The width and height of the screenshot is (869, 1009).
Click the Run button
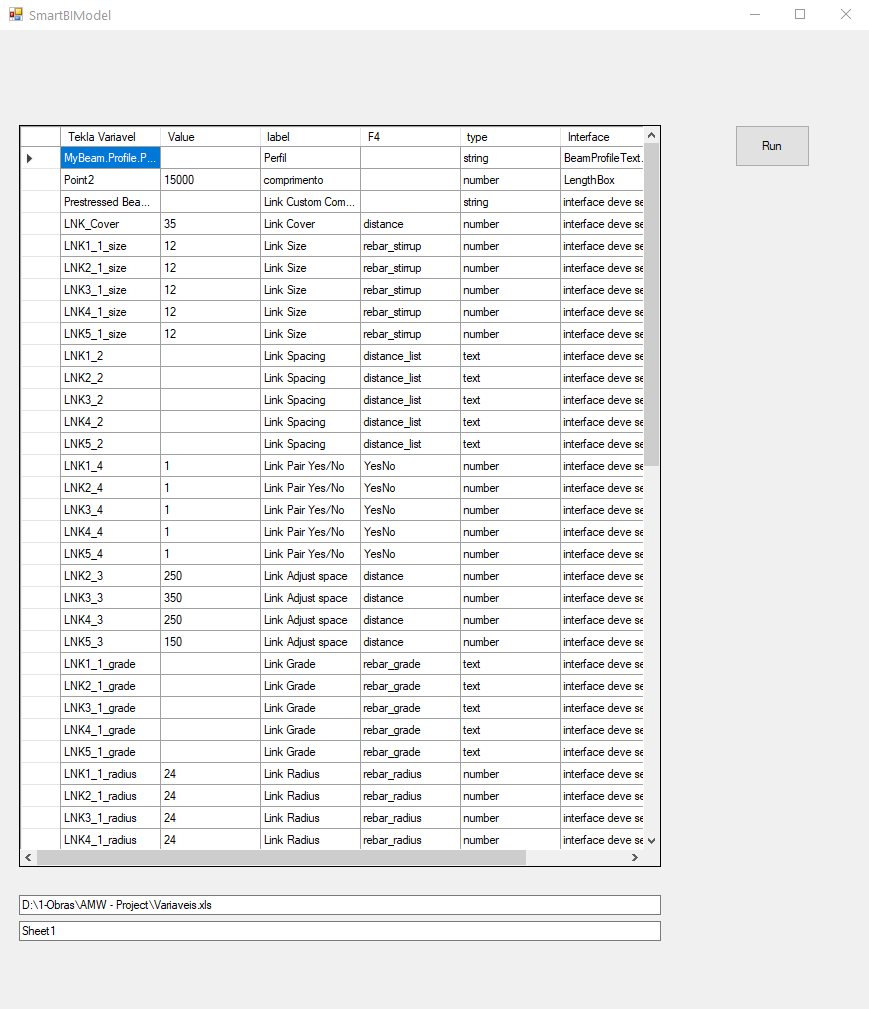[771, 145]
